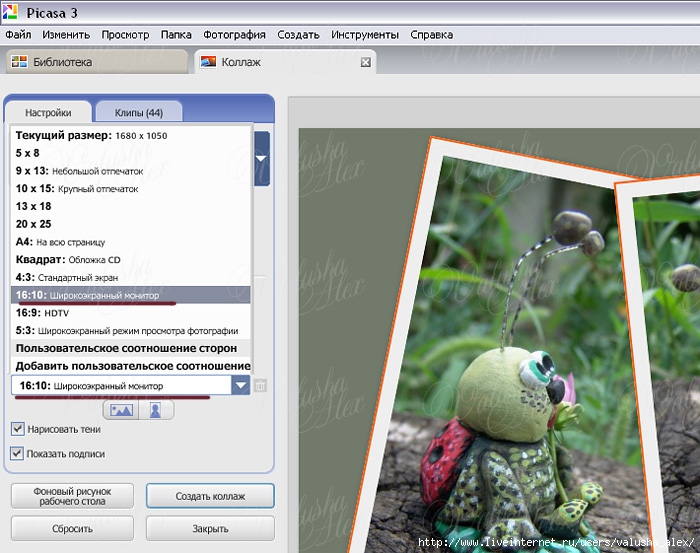
Task: Close the Коллаж tab
Action: (366, 62)
